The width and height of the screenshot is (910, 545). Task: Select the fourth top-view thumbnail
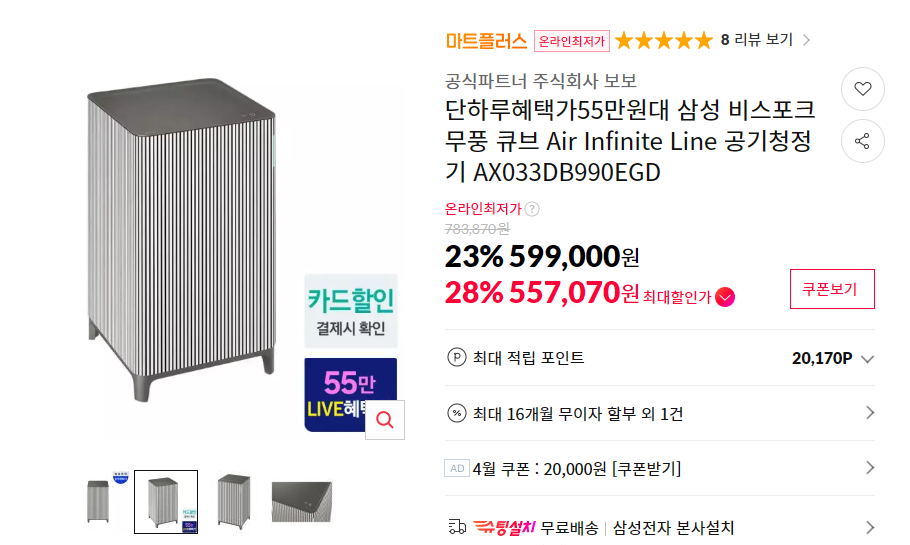coord(302,501)
